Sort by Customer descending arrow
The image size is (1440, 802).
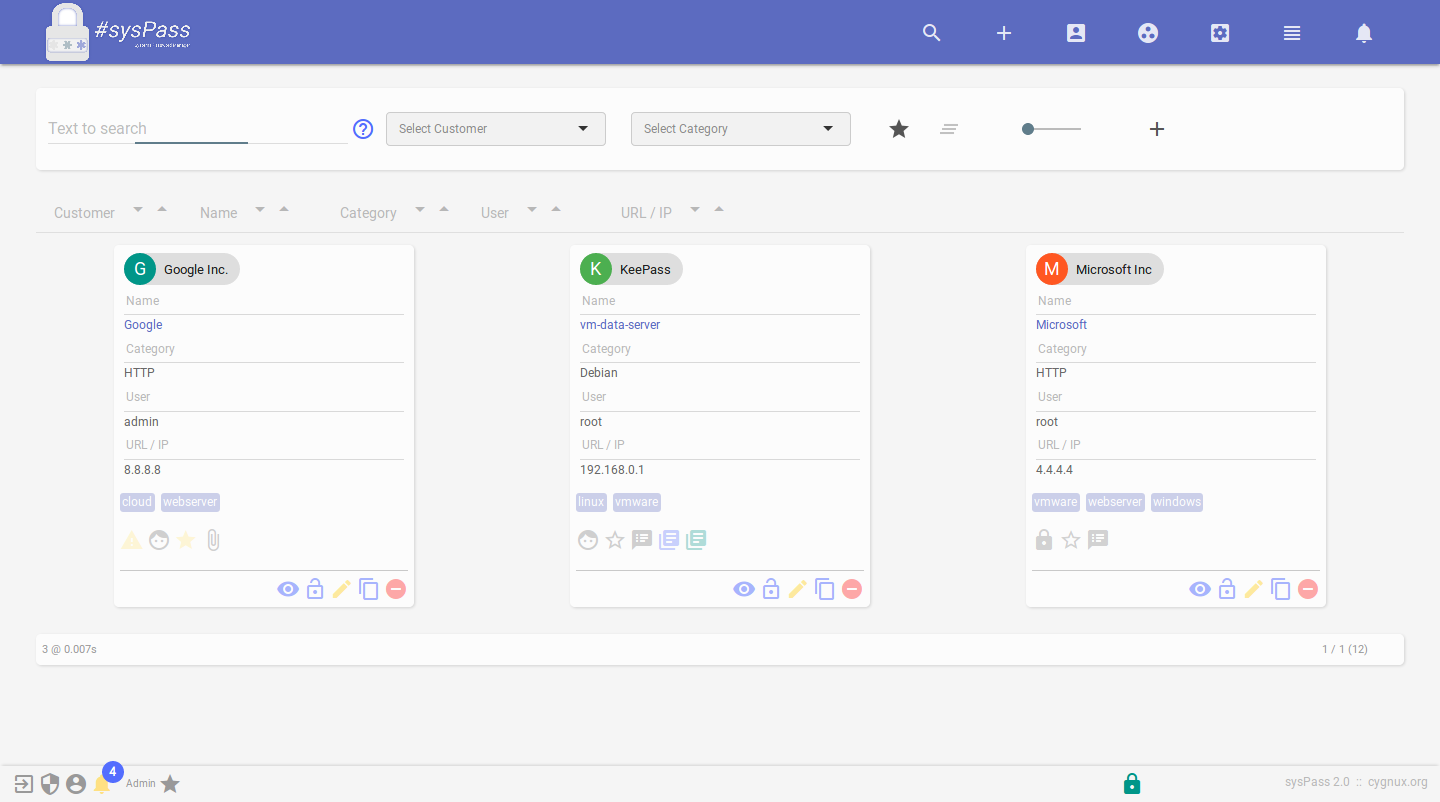tap(138, 209)
